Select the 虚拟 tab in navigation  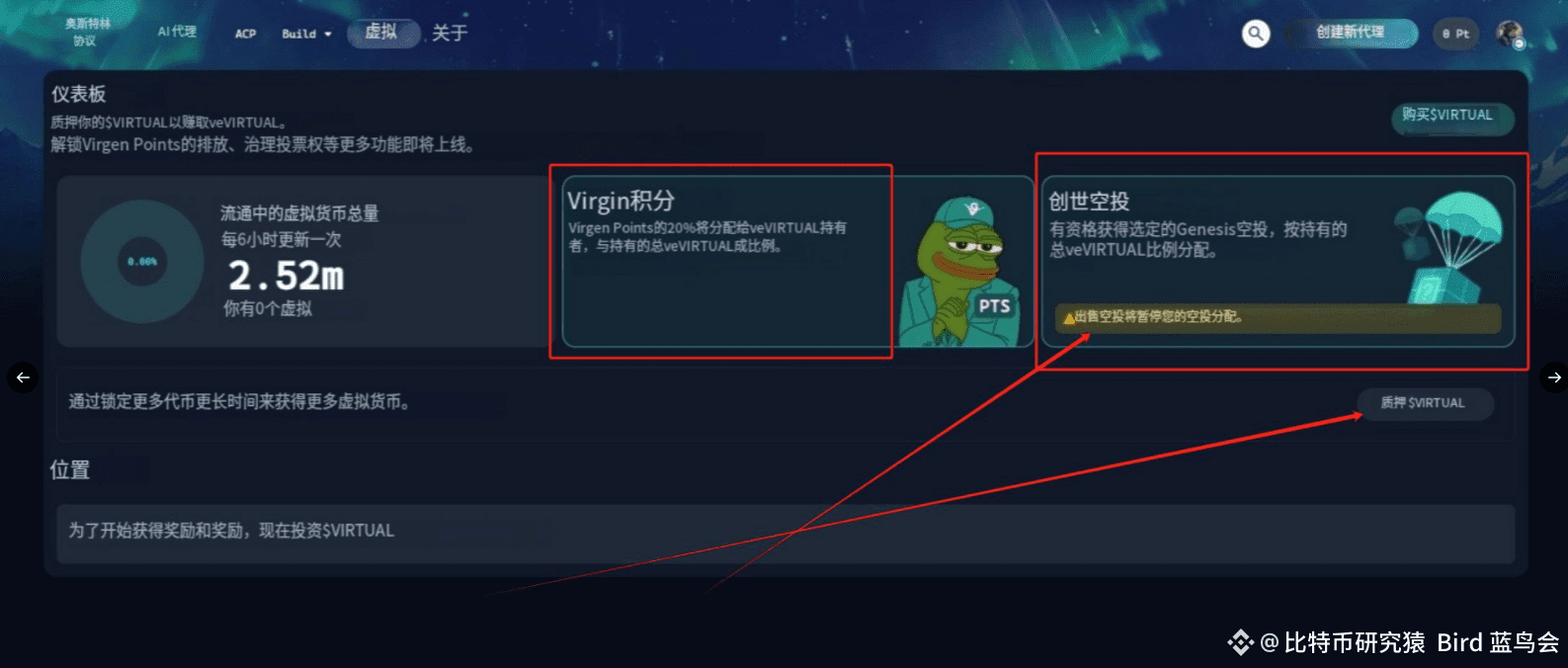(383, 33)
